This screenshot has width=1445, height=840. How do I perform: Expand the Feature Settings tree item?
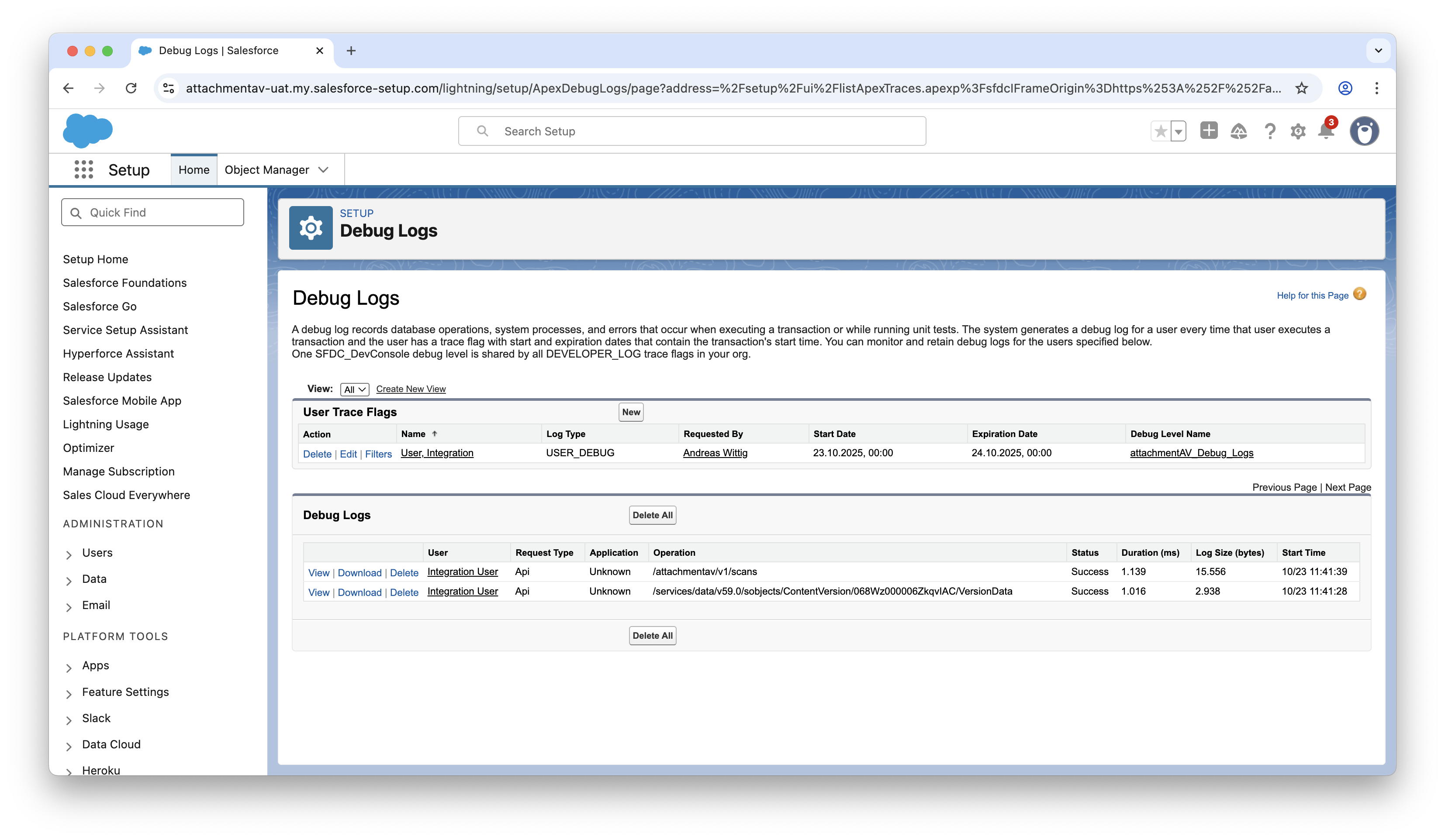(69, 693)
